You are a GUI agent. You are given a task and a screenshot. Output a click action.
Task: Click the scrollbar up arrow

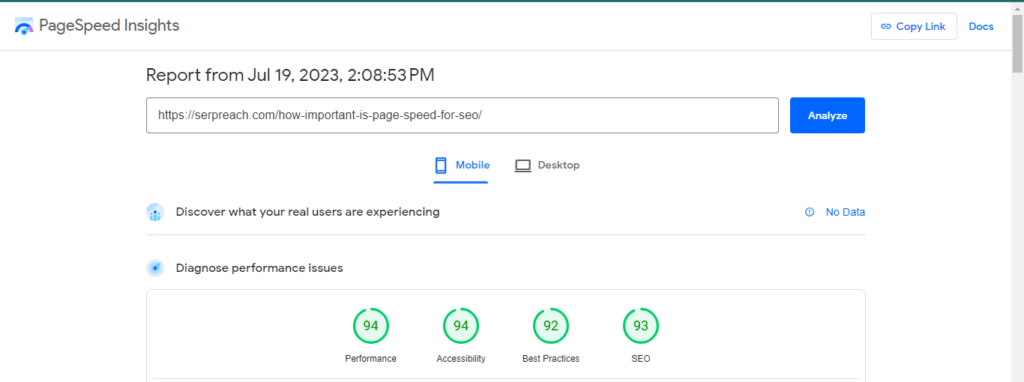(1017, 7)
